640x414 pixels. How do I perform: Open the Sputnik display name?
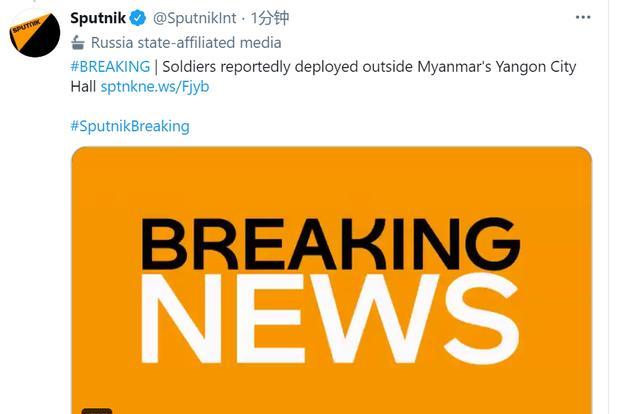pos(97,18)
